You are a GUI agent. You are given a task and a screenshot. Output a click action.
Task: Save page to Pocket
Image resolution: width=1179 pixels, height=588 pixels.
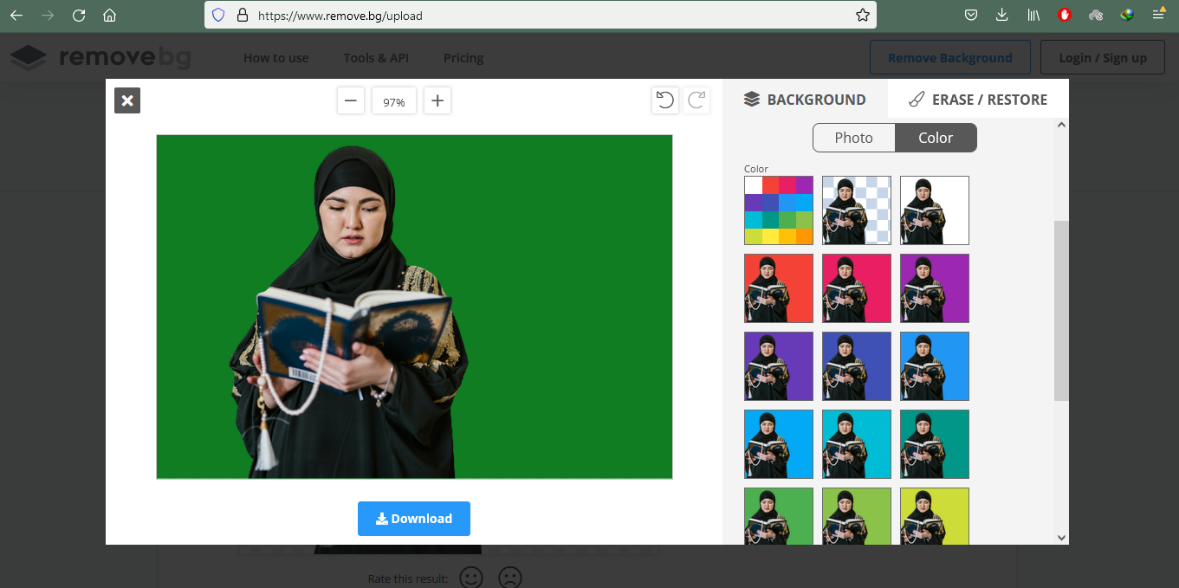coord(971,15)
